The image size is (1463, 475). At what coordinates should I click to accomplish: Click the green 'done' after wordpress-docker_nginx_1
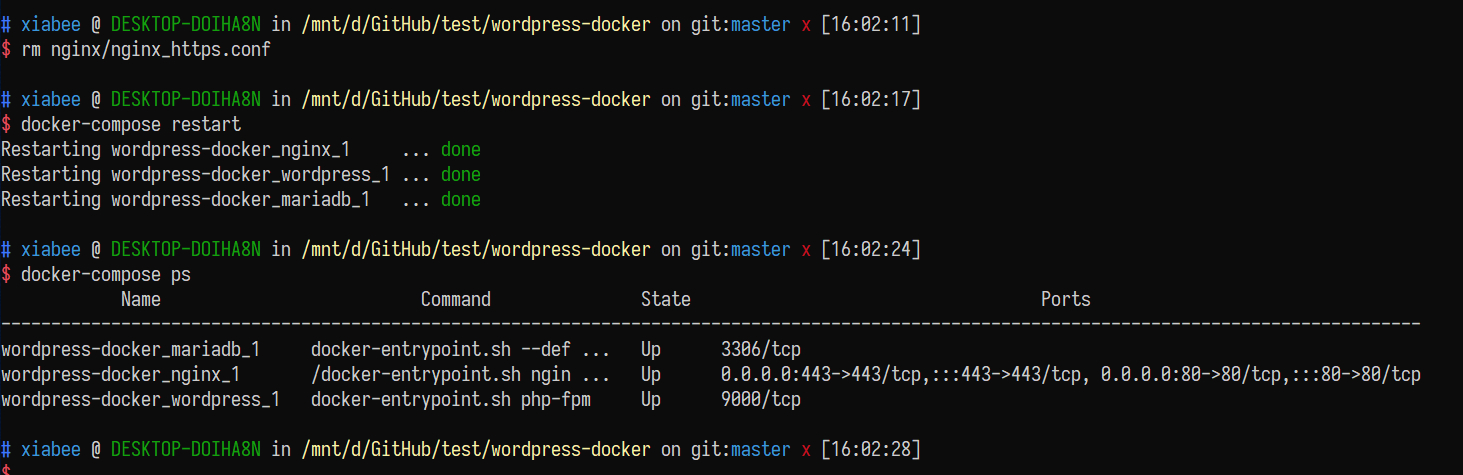tap(461, 150)
